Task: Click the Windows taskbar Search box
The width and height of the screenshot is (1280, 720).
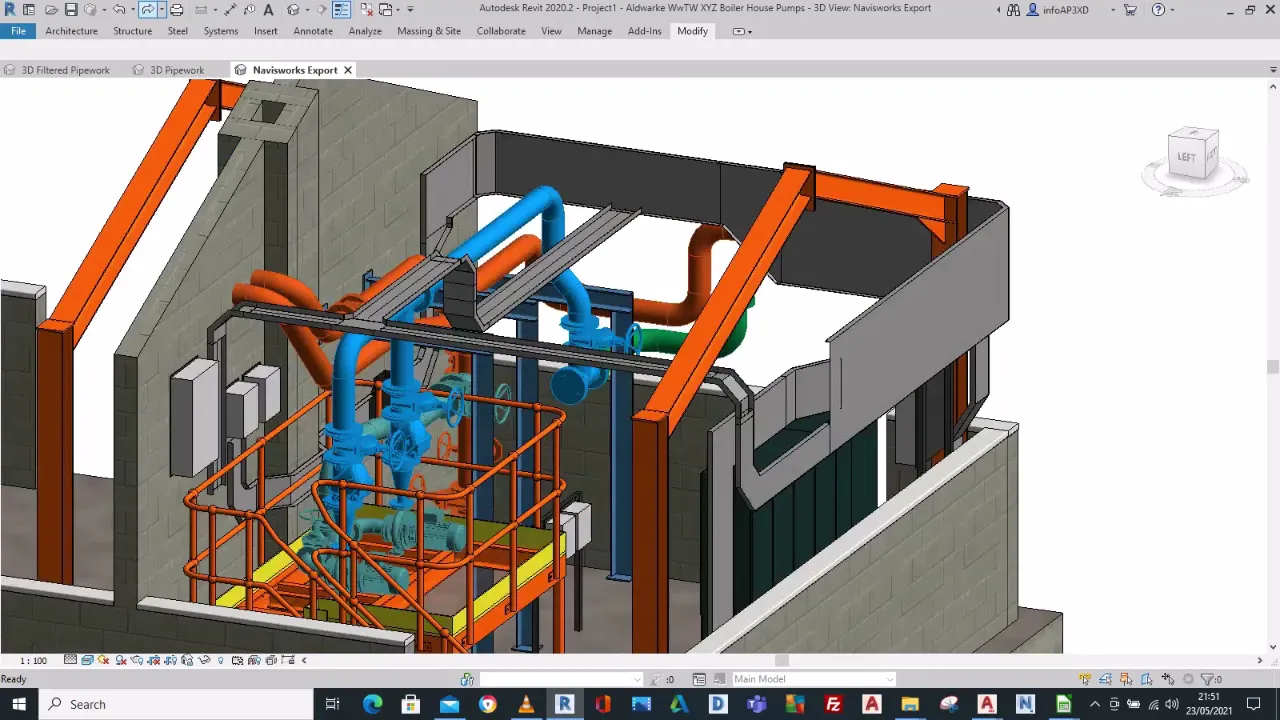Action: (x=175, y=704)
